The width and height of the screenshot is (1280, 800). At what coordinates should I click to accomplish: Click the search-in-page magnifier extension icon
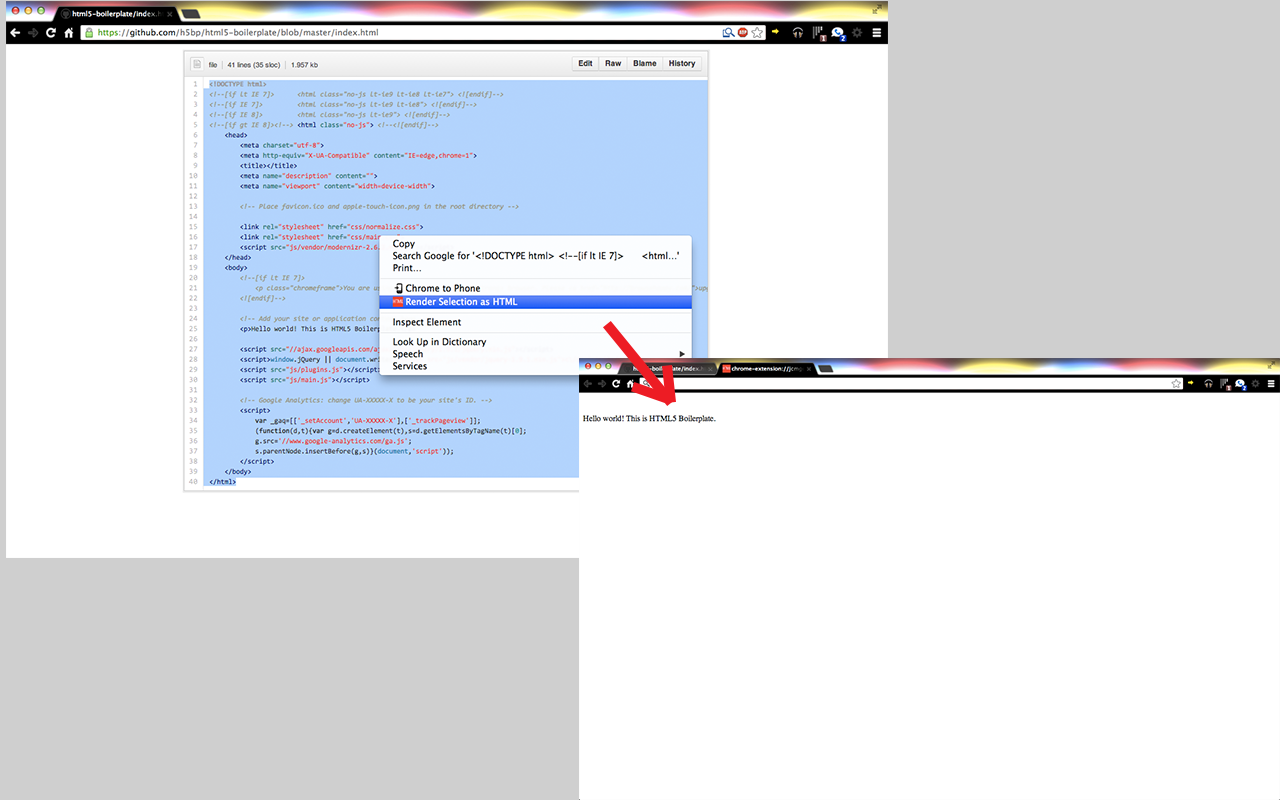[727, 32]
